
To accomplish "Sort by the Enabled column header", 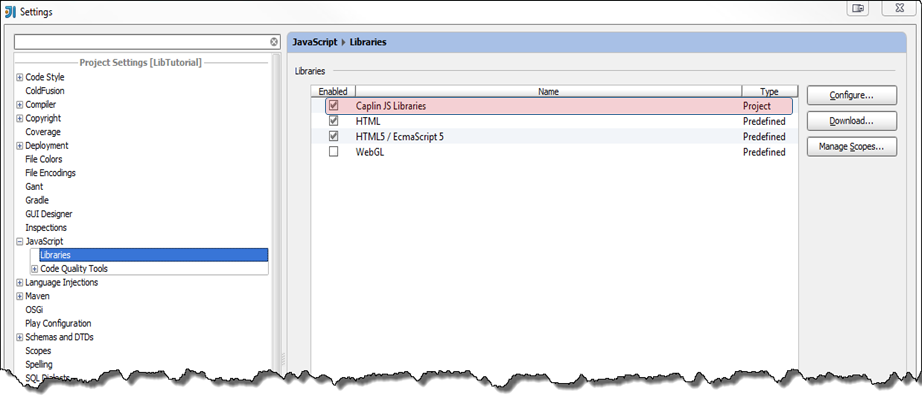I will tap(333, 91).
